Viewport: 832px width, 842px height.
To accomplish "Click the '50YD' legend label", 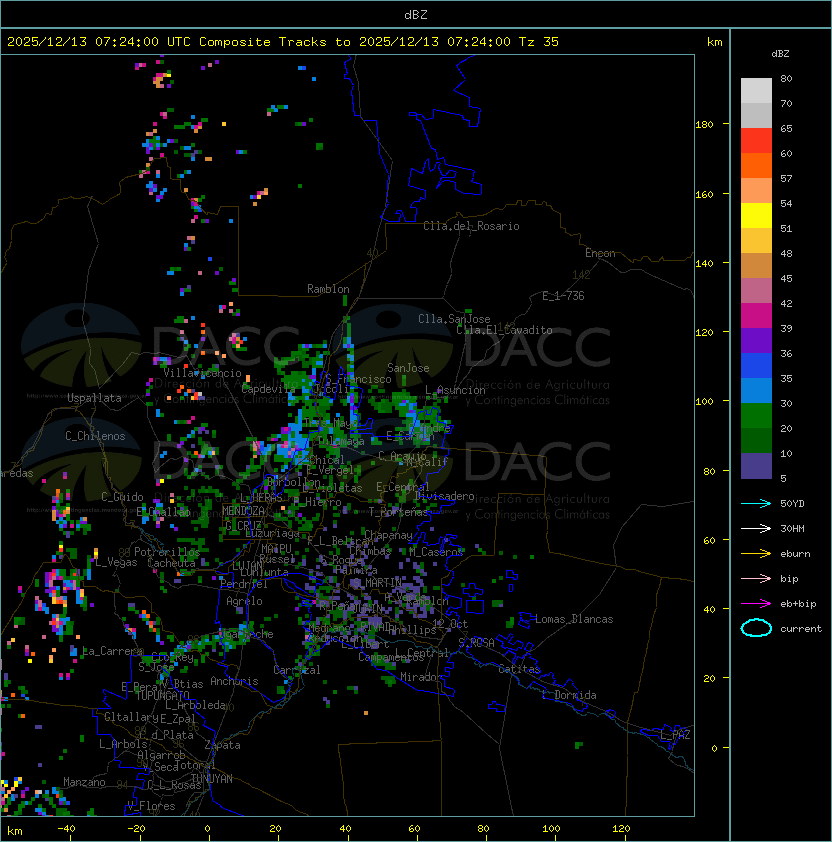I will pyautogui.click(x=792, y=503).
